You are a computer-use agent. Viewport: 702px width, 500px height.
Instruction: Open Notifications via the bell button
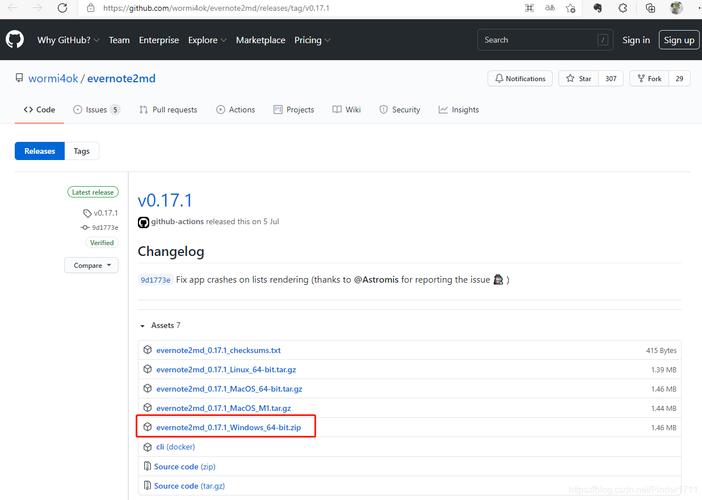point(519,78)
